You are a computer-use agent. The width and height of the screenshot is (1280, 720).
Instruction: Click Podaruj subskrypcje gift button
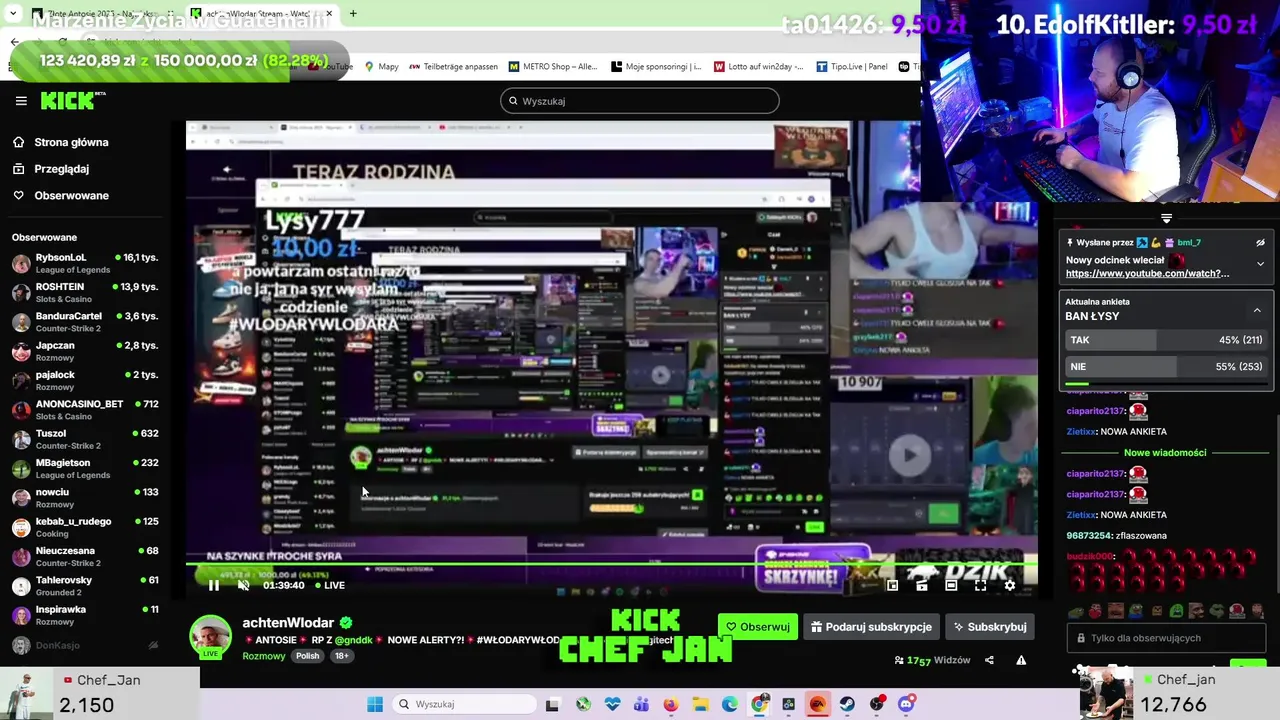click(871, 627)
